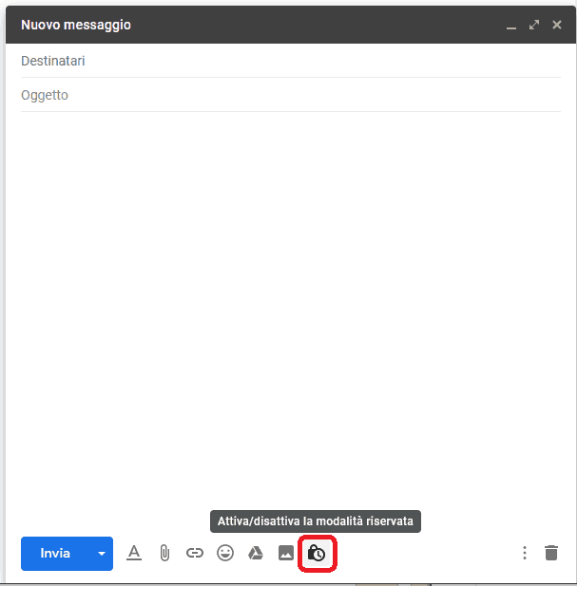
Task: Insert photo with the image icon
Action: coord(286,553)
